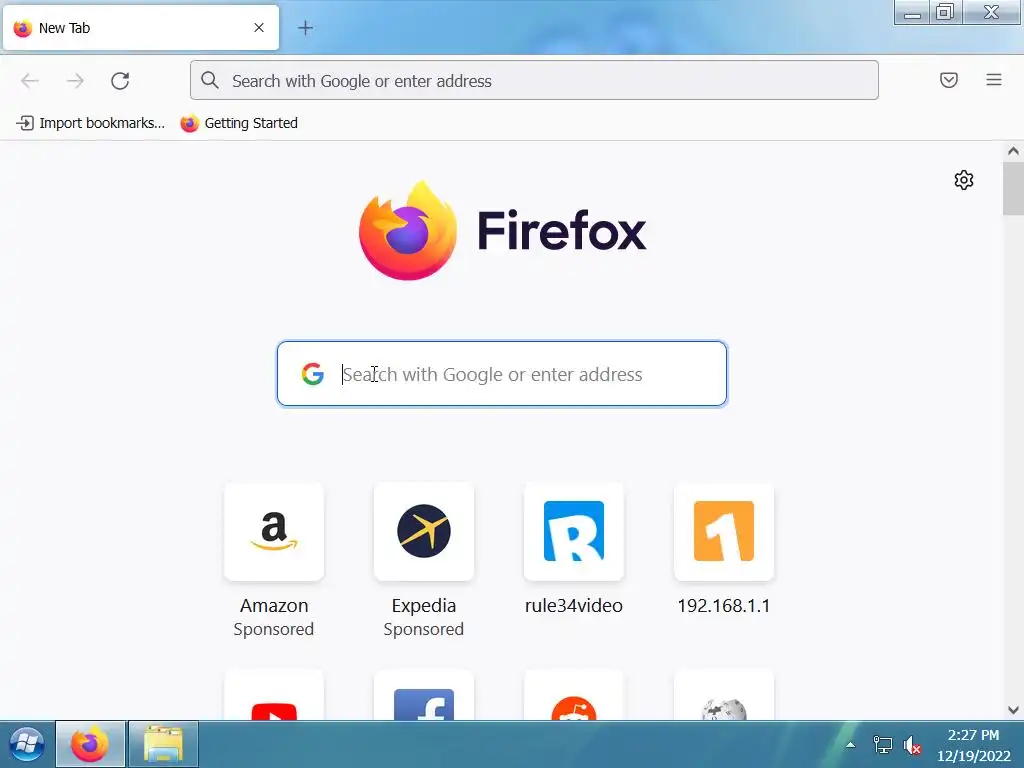Open the Facebook shortcut tile
The height and width of the screenshot is (768, 1024).
pyautogui.click(x=424, y=695)
